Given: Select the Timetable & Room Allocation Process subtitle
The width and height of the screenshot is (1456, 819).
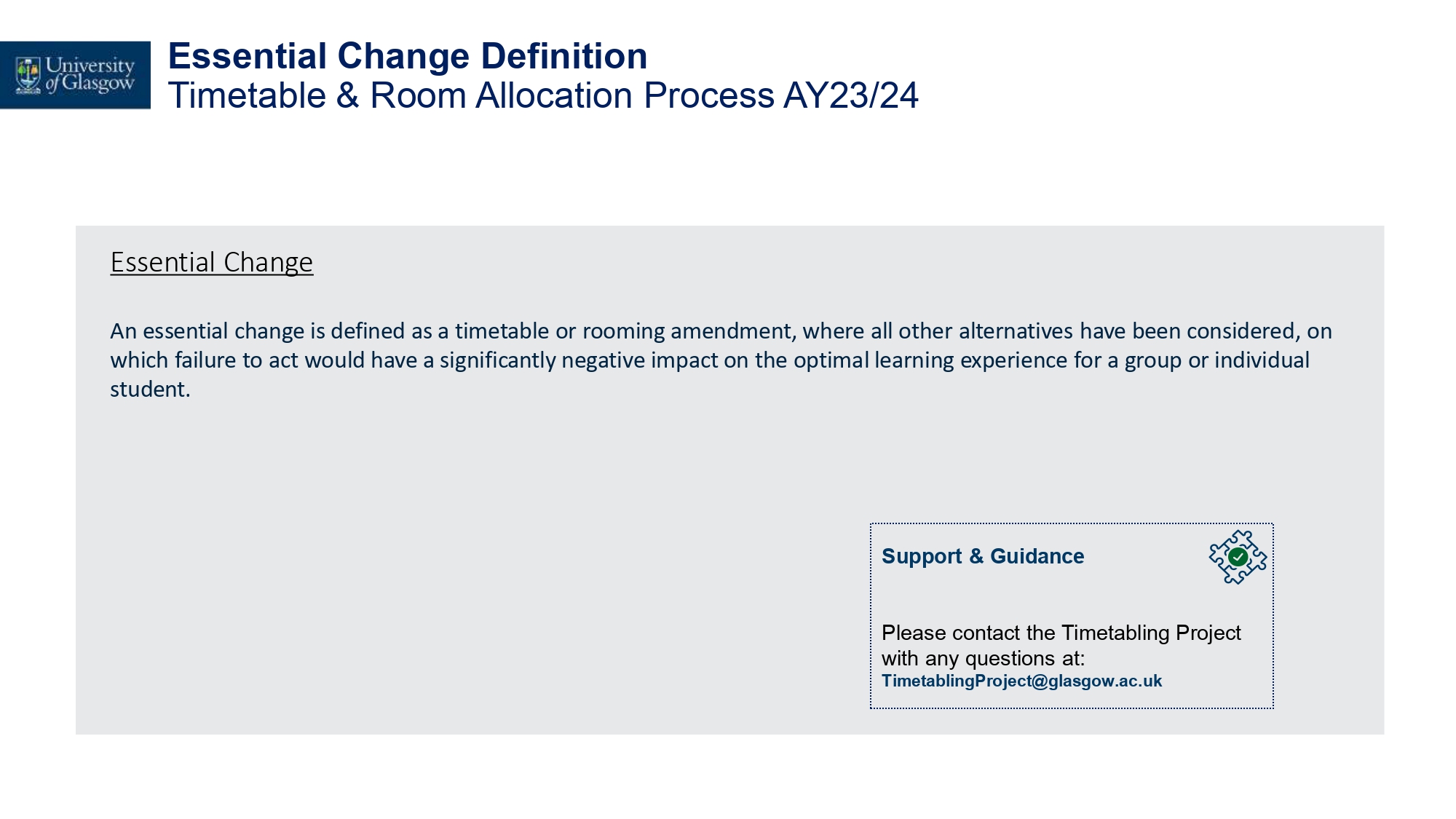Looking at the screenshot, I should click(543, 95).
